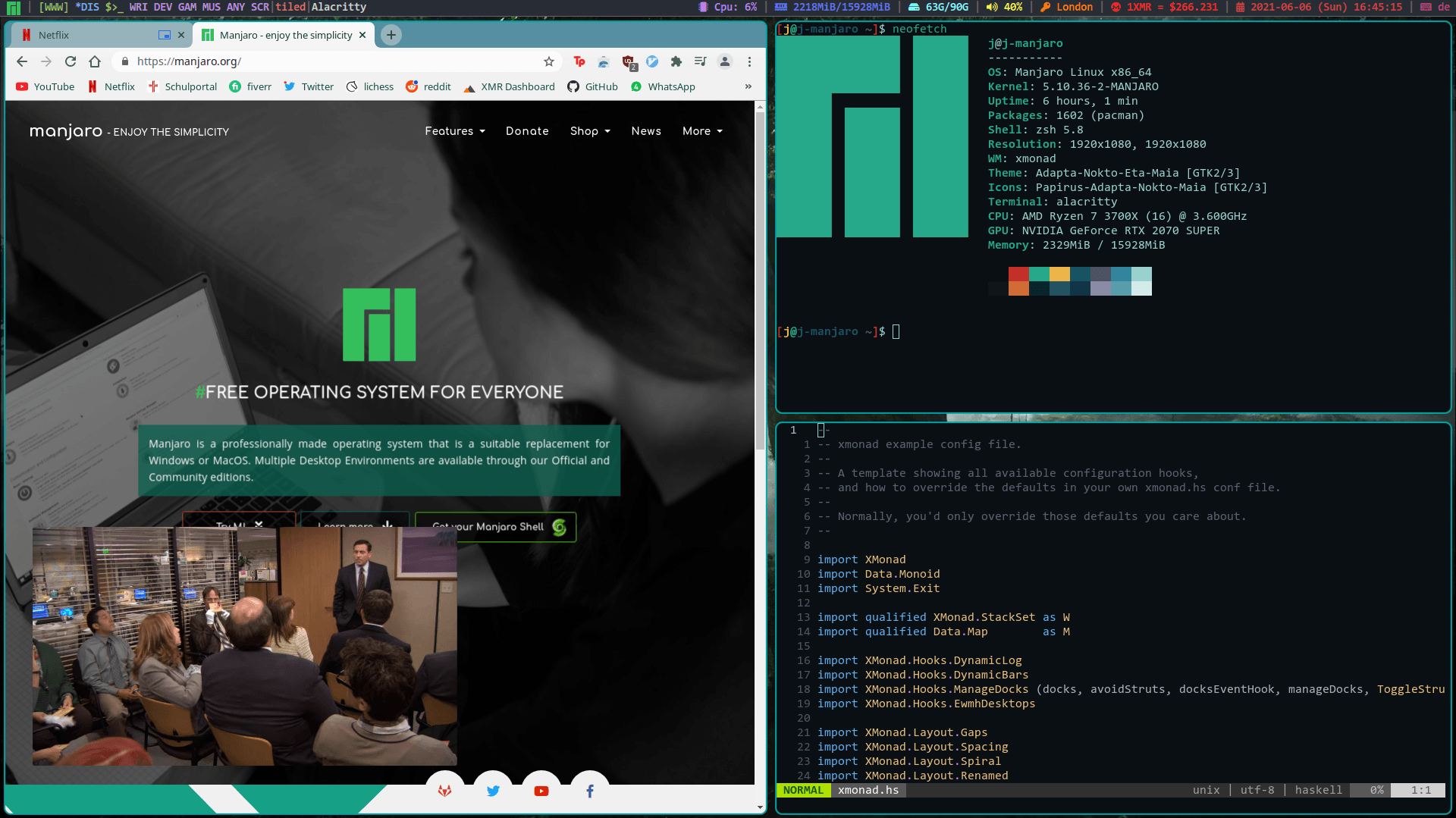Open the YouTube social icon at page bottom

[x=541, y=791]
